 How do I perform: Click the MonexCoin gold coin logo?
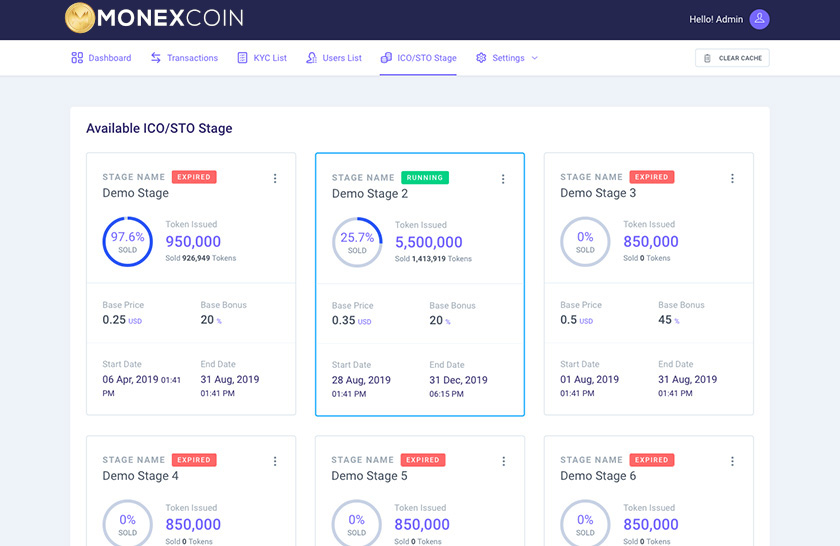pos(80,18)
